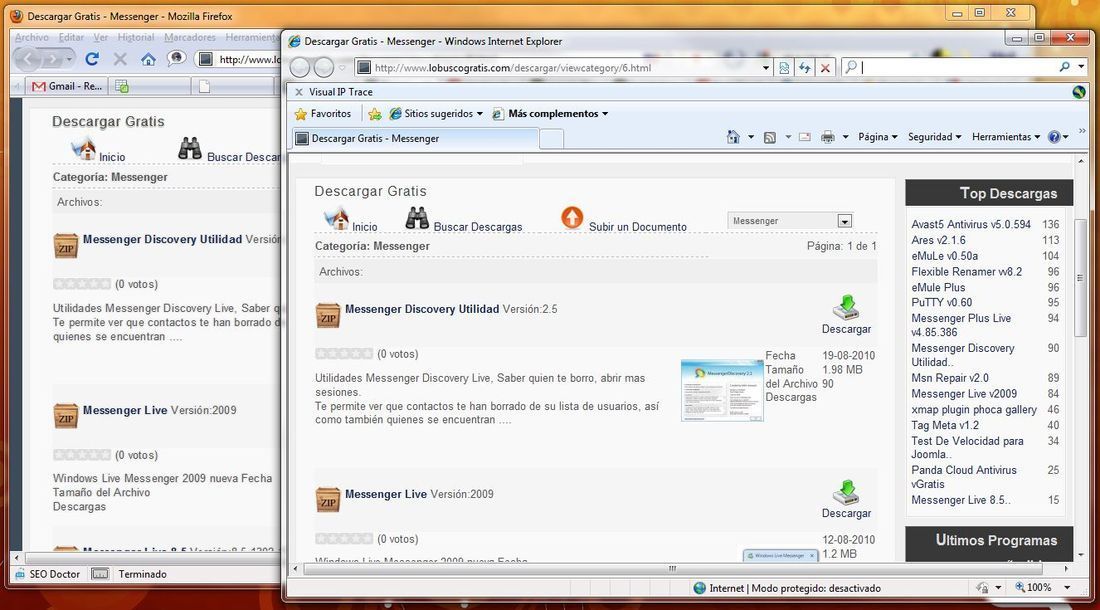Open Favoritos star button in IE

(323, 114)
